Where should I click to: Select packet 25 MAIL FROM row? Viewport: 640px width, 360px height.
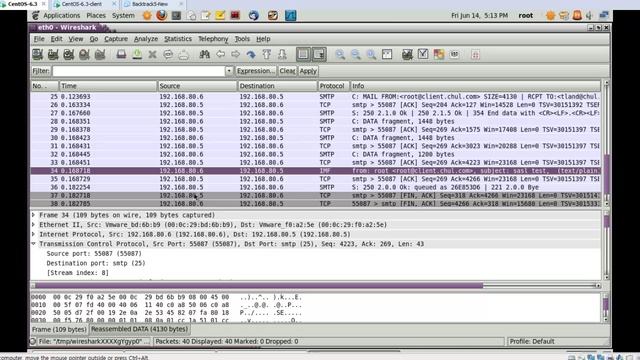[315, 97]
